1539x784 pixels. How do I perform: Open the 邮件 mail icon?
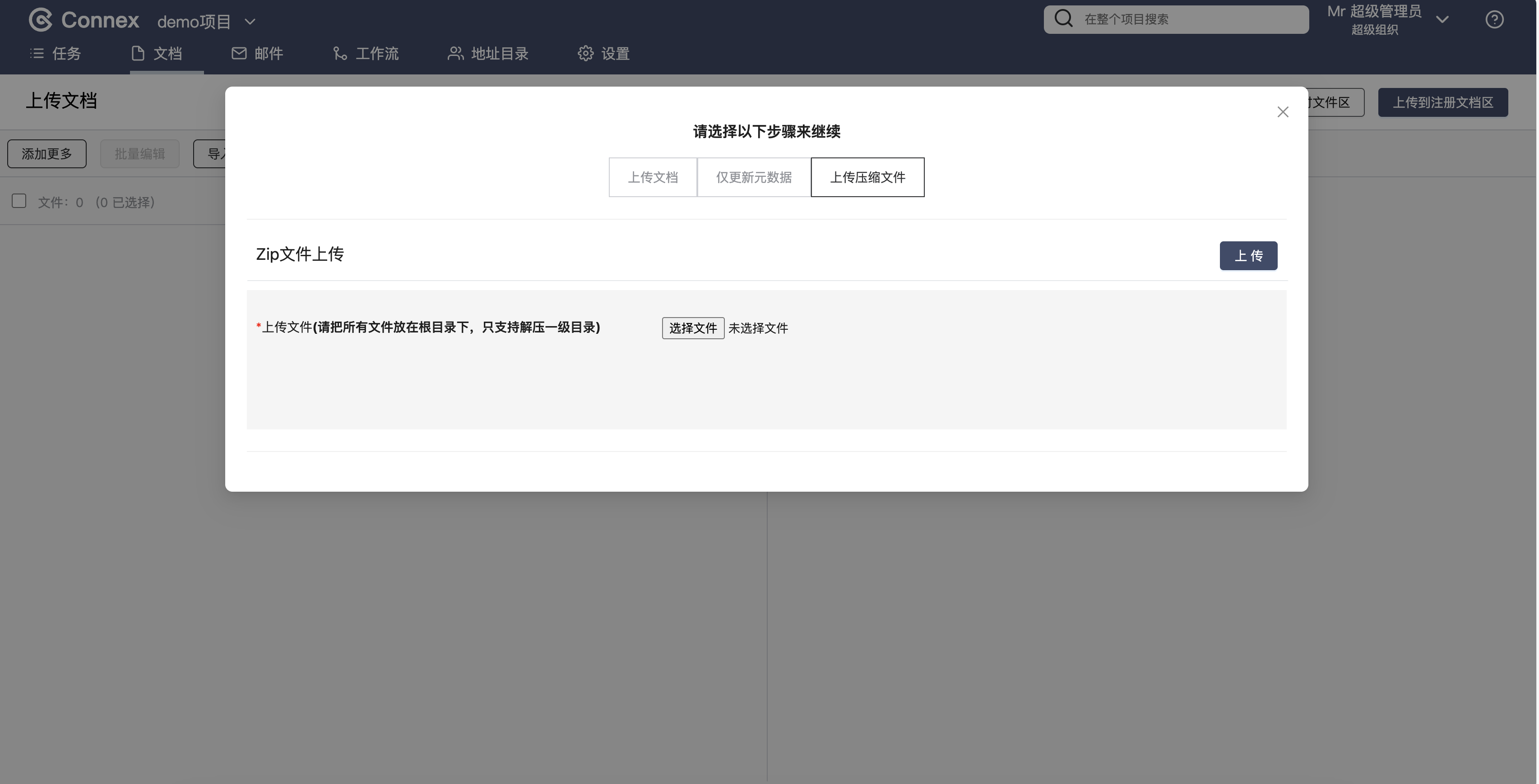coord(239,54)
